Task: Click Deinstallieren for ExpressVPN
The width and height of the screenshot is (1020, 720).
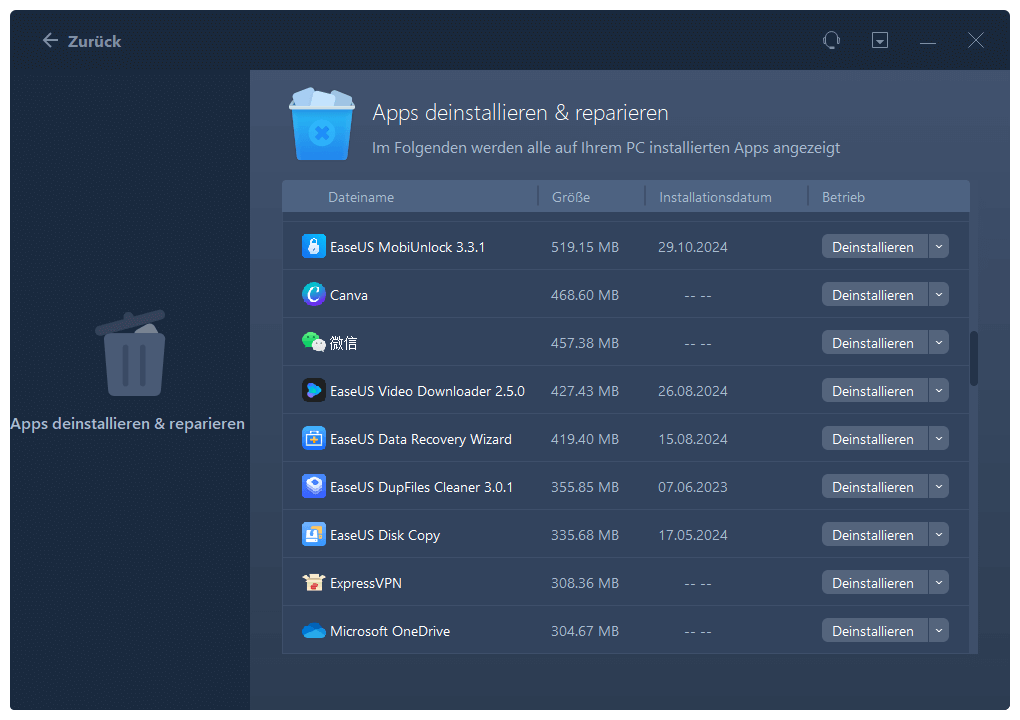Action: tap(874, 583)
